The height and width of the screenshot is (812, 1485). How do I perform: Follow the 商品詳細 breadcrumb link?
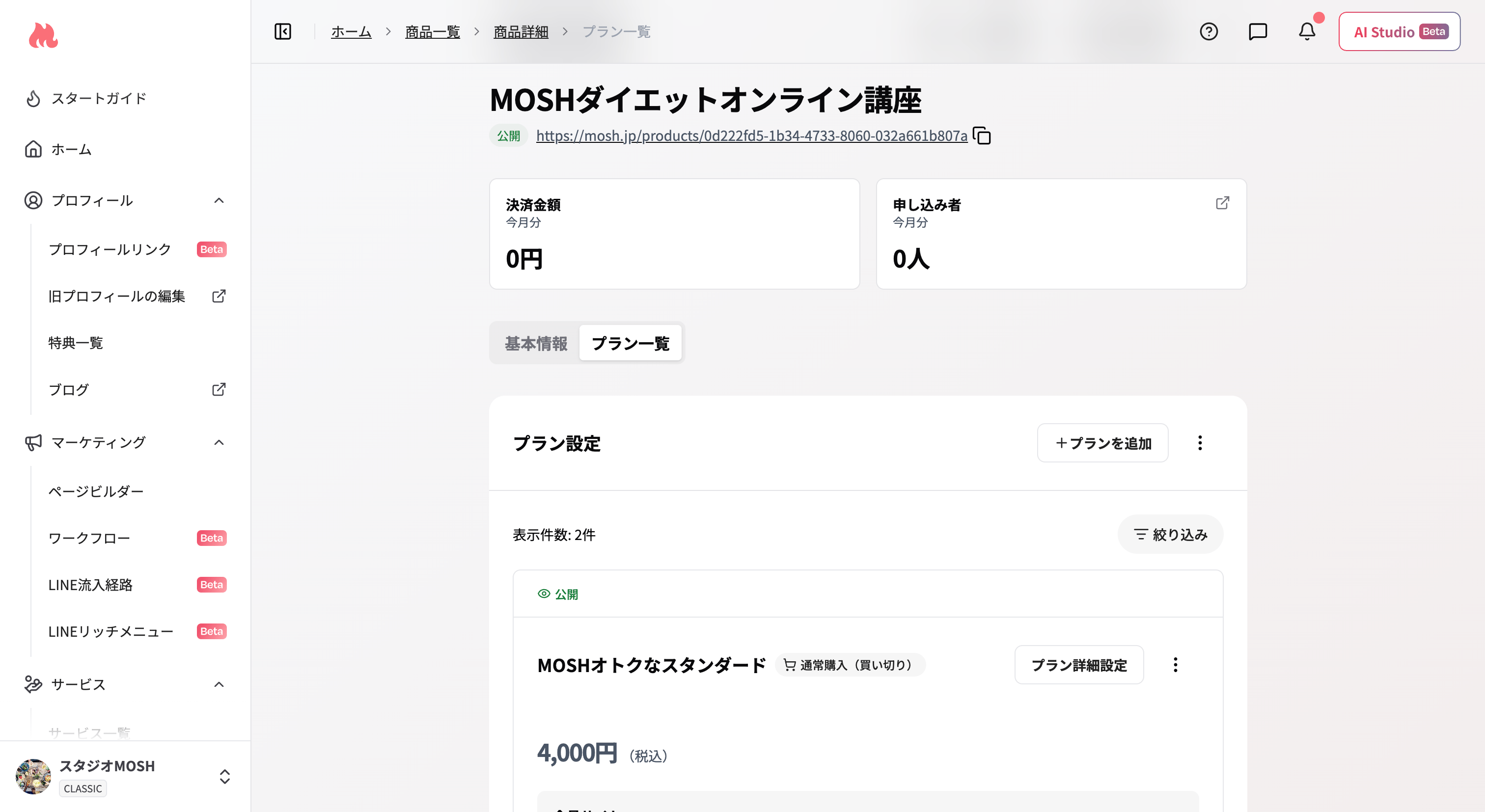tap(521, 32)
